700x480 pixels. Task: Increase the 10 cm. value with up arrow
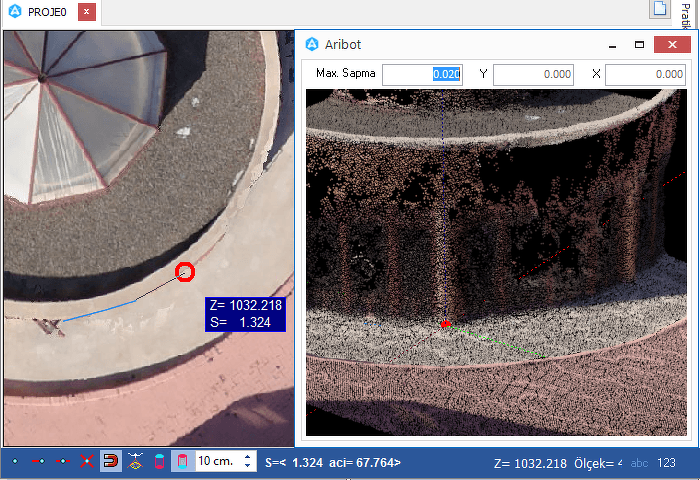(x=248, y=457)
